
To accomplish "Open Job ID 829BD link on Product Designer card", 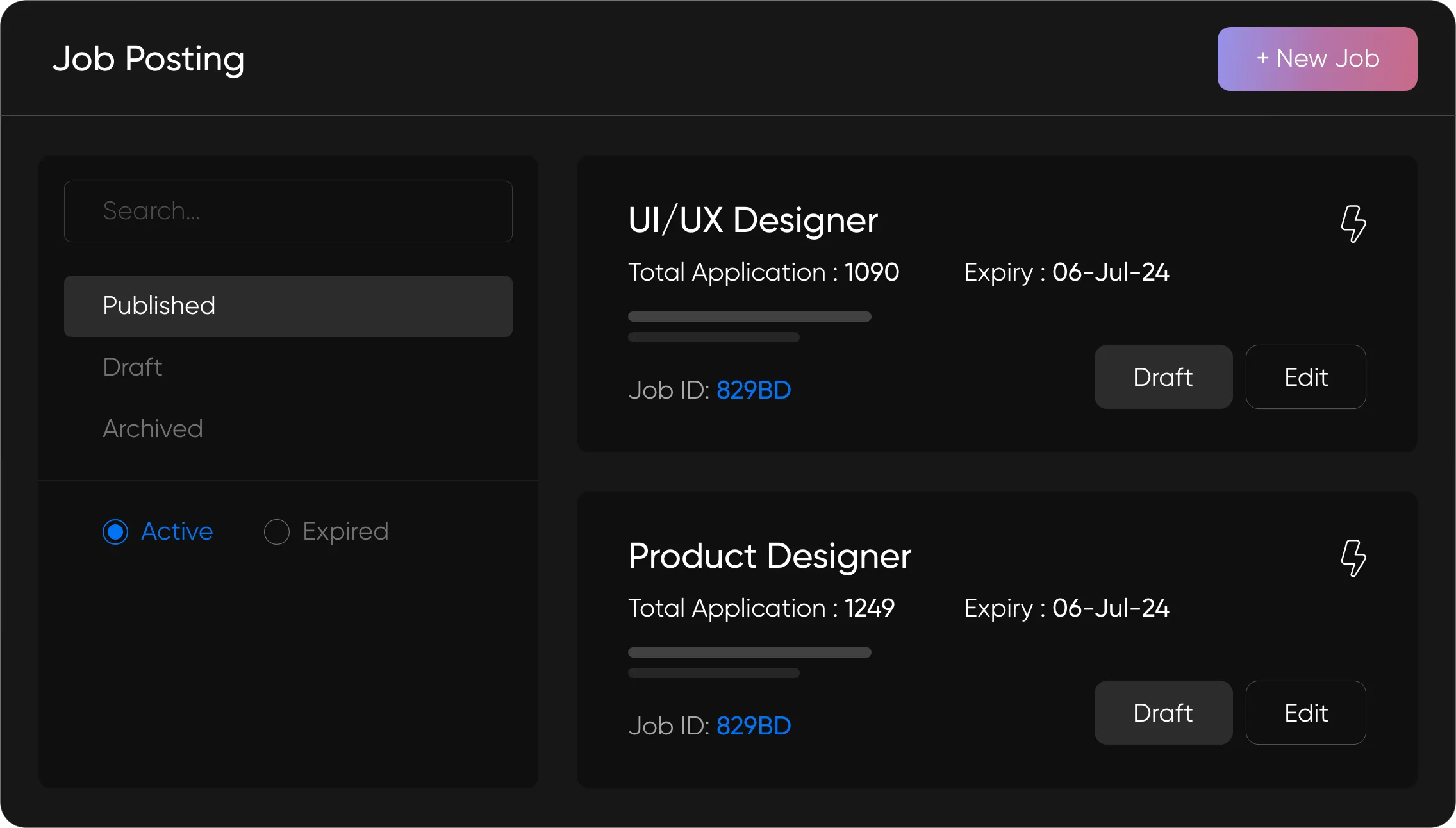I will coord(753,725).
